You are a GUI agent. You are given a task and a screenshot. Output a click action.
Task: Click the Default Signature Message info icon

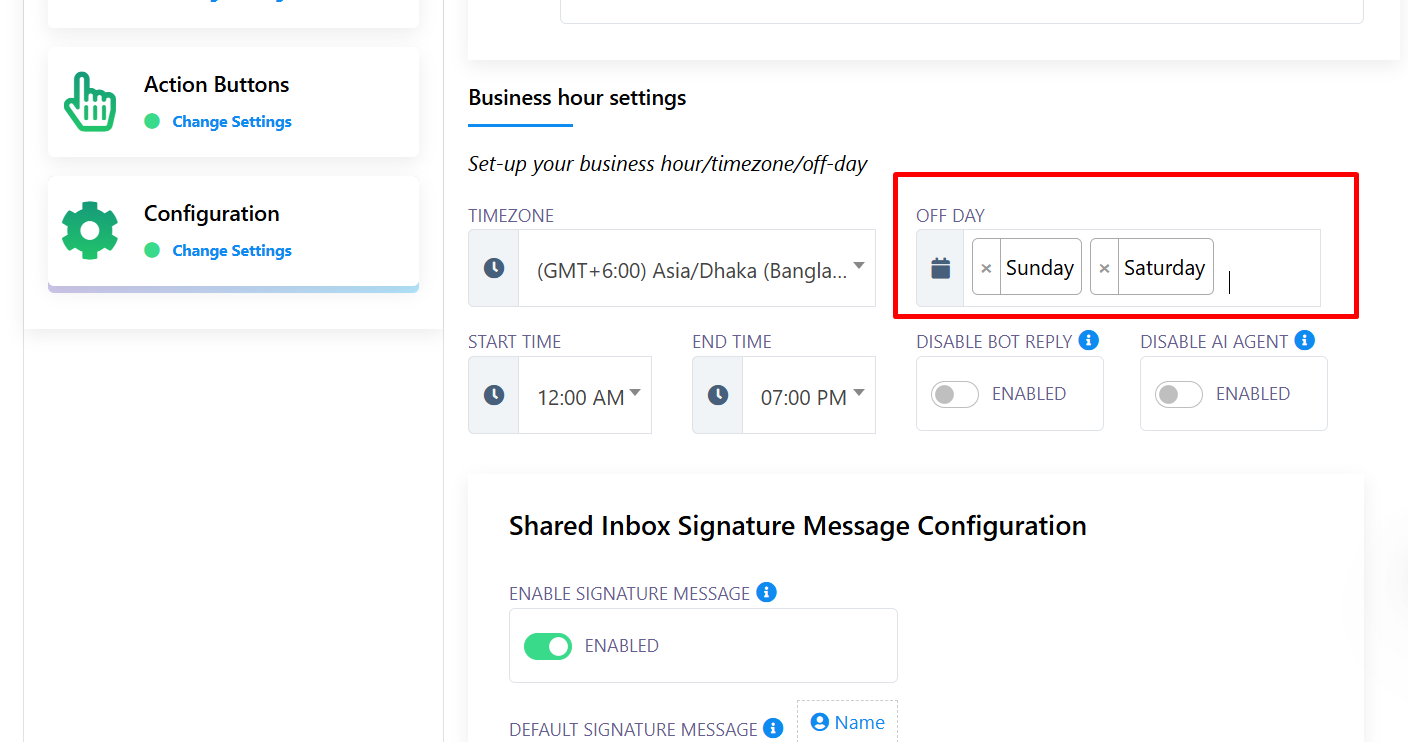pyautogui.click(x=773, y=729)
